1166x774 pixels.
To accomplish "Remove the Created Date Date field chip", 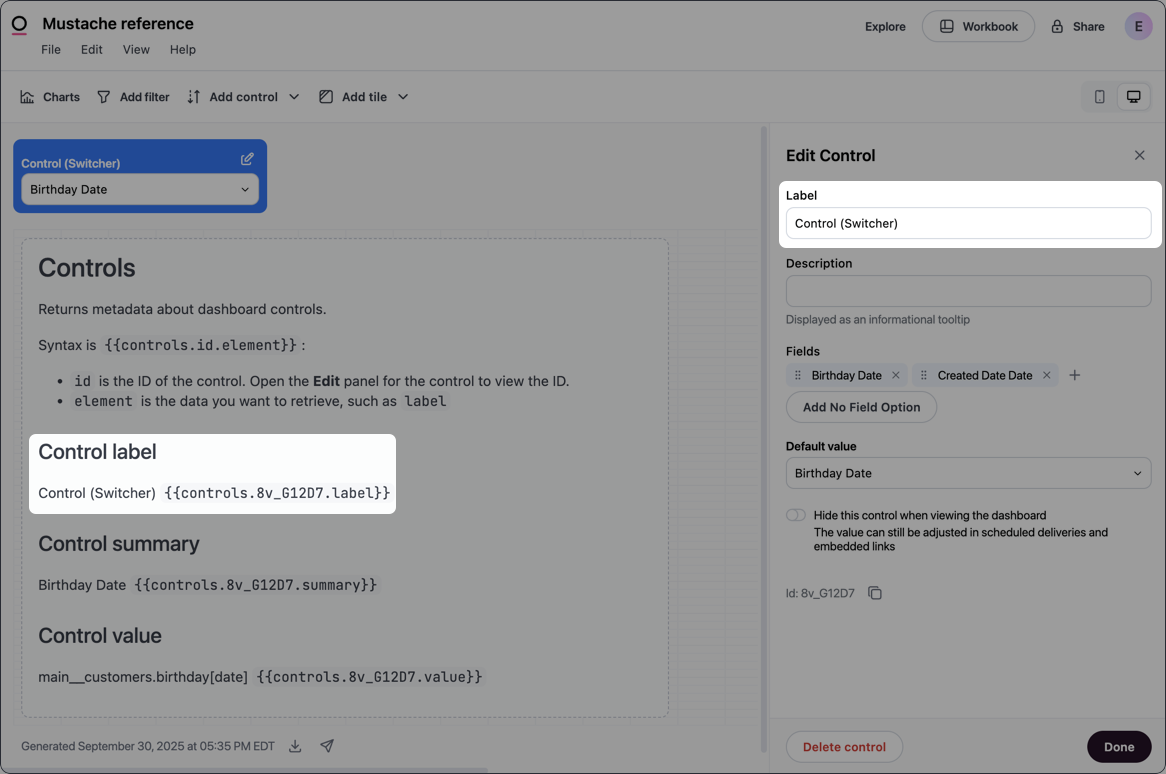I will (1046, 374).
